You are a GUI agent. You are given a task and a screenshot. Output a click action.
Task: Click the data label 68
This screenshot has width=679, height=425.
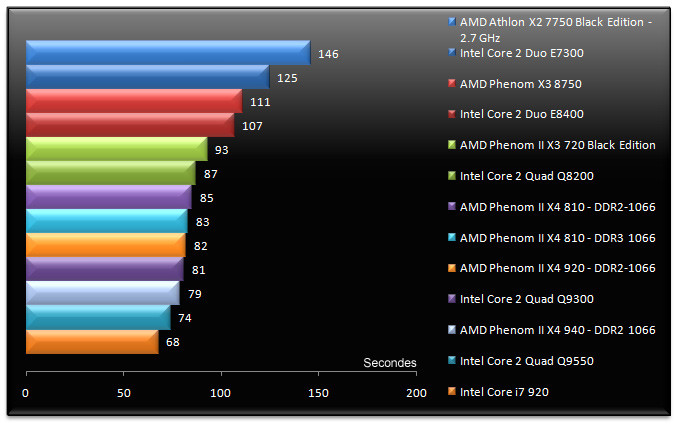pos(172,342)
